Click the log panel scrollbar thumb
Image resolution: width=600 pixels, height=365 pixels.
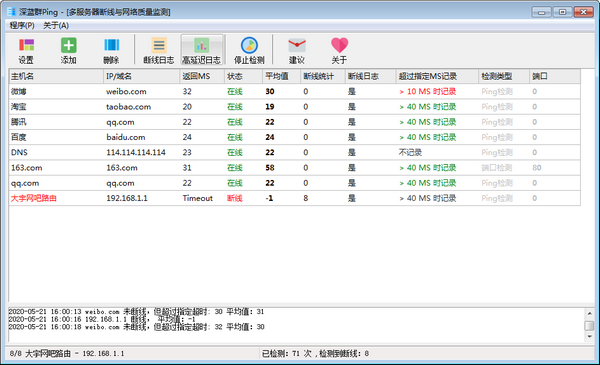(589, 326)
